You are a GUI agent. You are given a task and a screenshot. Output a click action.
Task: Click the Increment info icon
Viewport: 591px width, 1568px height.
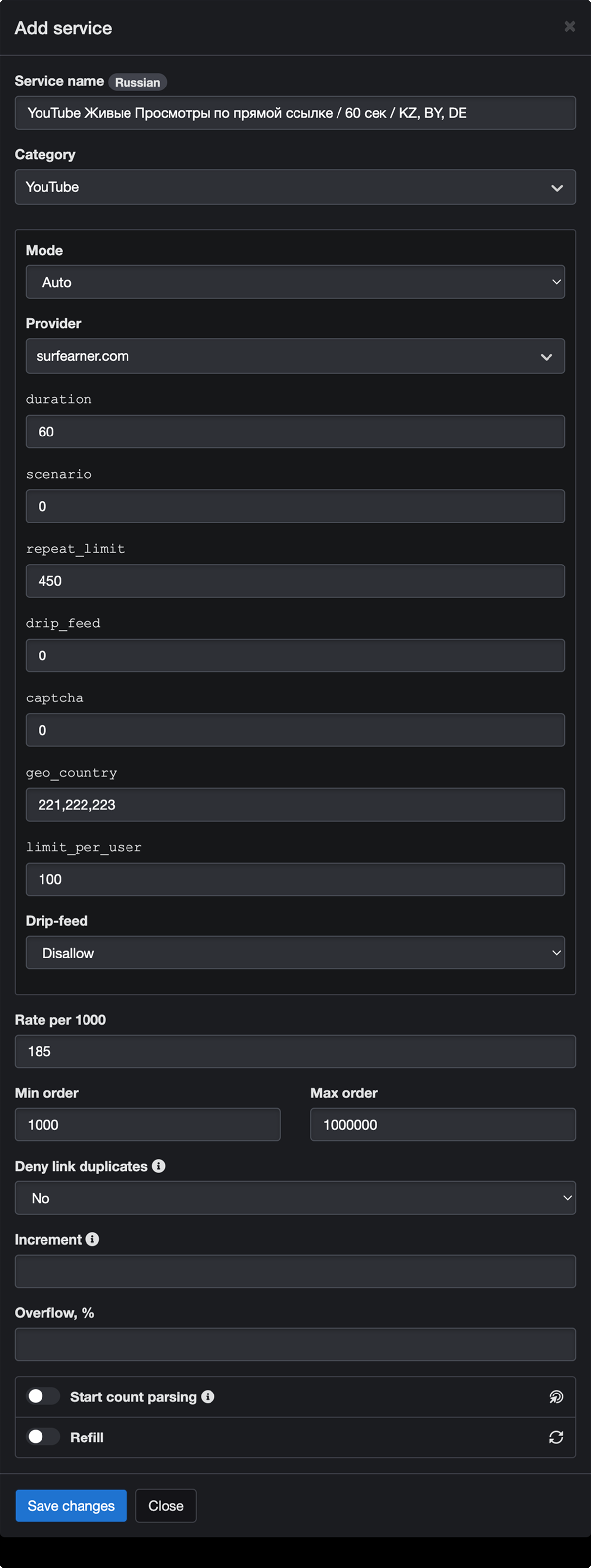point(92,1239)
